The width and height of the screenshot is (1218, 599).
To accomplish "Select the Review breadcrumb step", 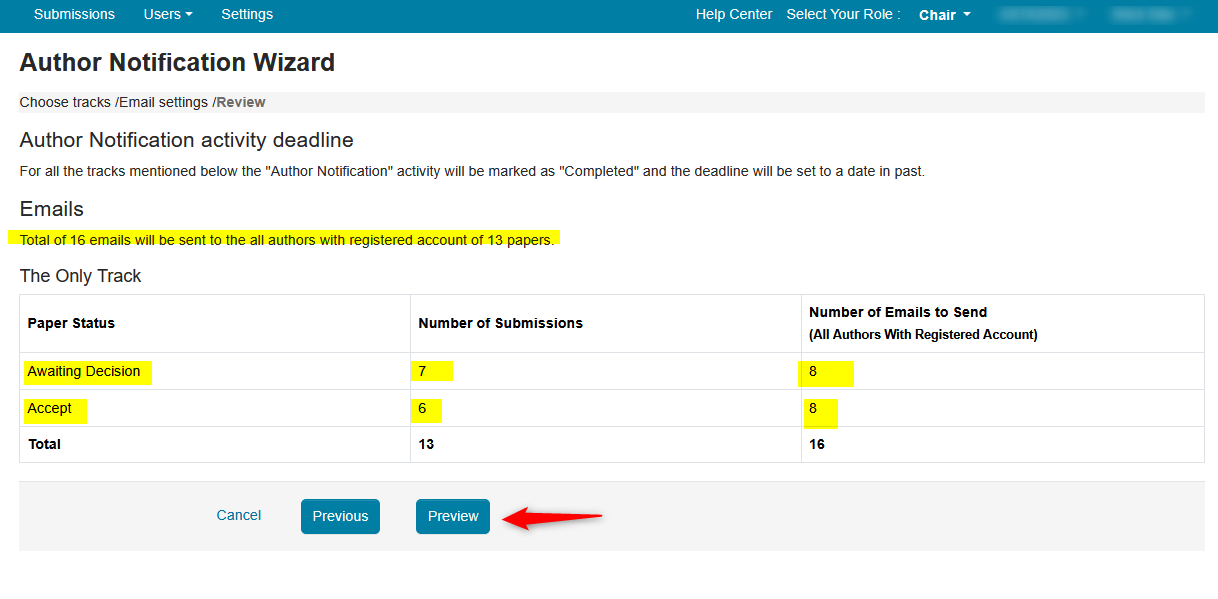I will 240,102.
